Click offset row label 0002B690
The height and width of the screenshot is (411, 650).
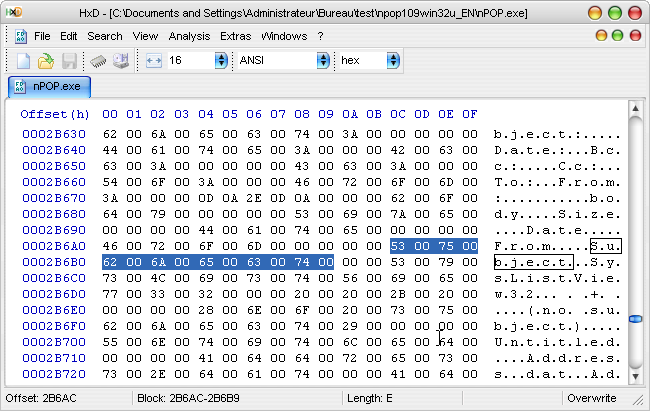[x=54, y=230]
